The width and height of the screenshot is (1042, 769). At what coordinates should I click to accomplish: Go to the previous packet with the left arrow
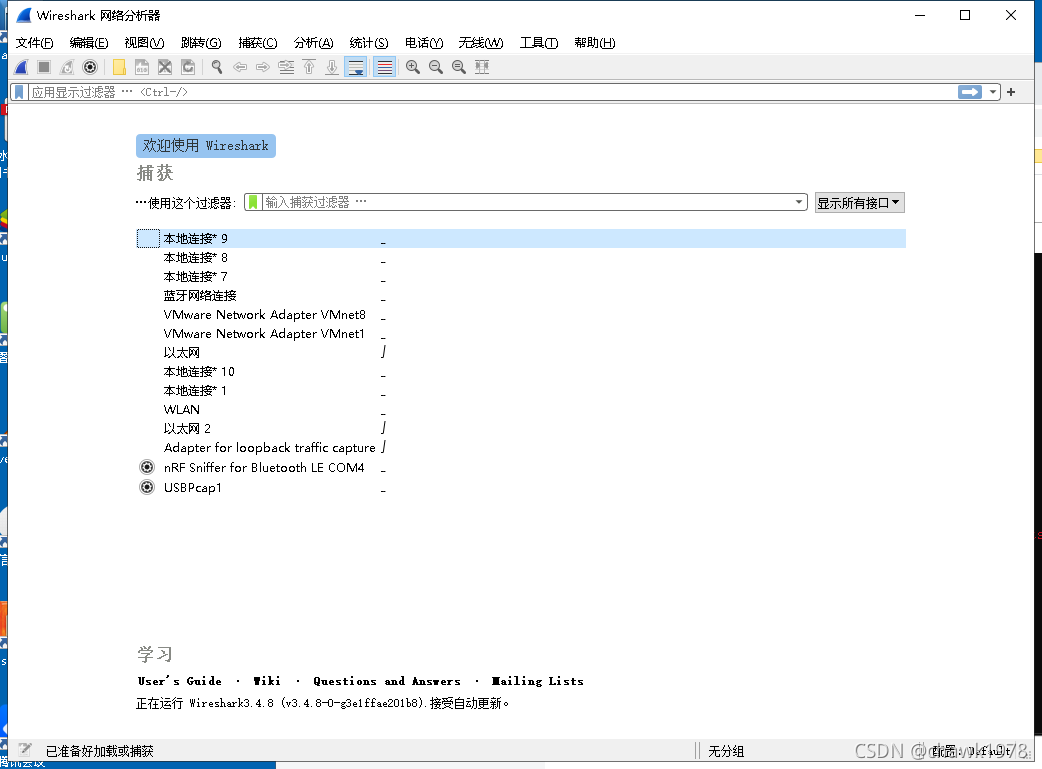click(x=241, y=67)
